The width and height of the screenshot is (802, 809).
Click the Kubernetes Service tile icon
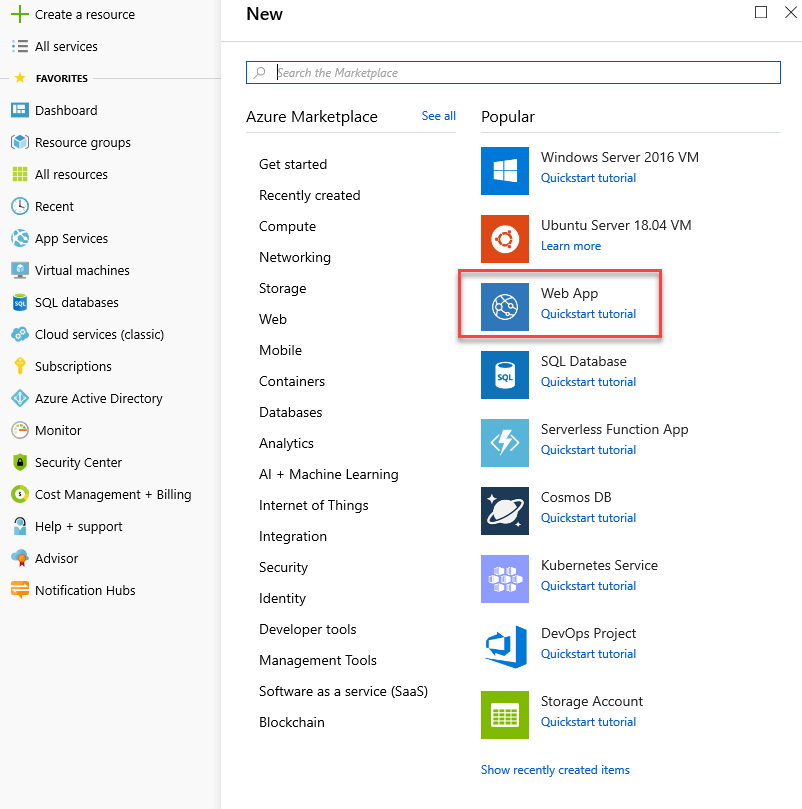pos(505,579)
